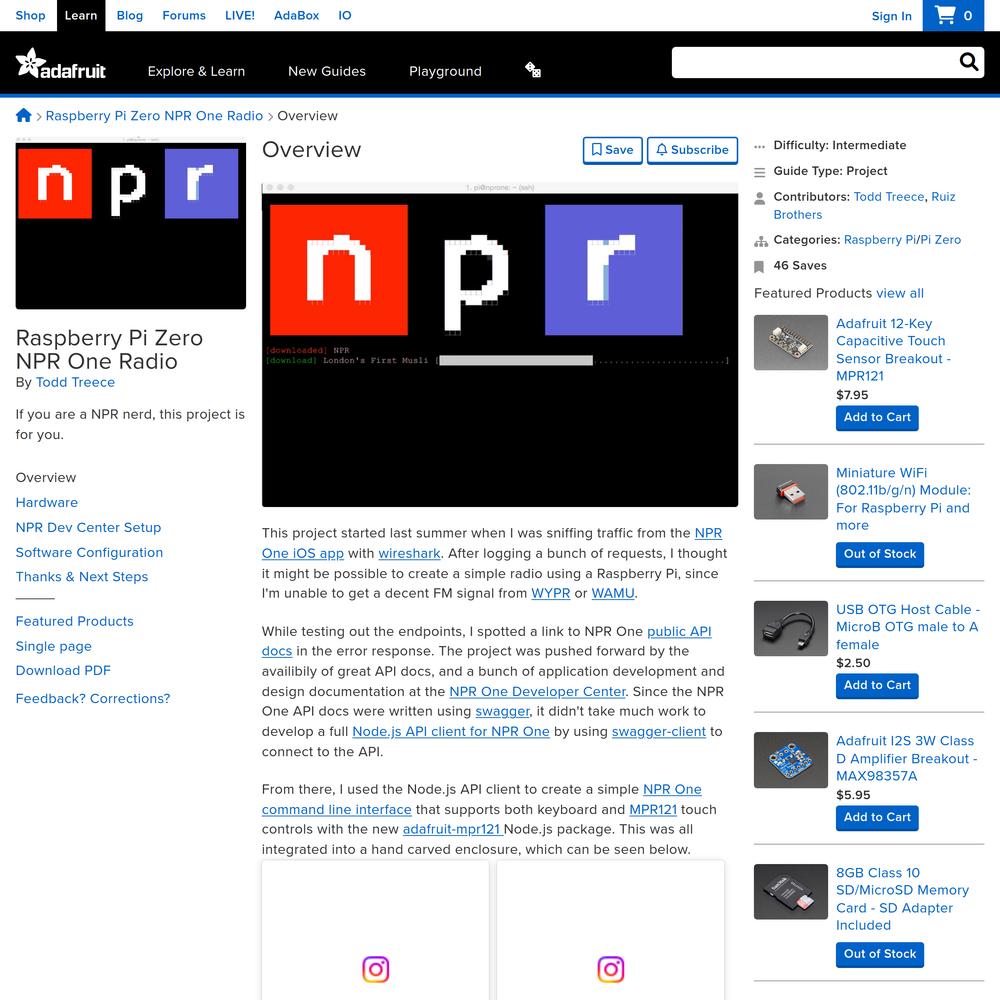Image resolution: width=1000 pixels, height=1000 pixels.
Task: Open the Forums tab
Action: [184, 15]
